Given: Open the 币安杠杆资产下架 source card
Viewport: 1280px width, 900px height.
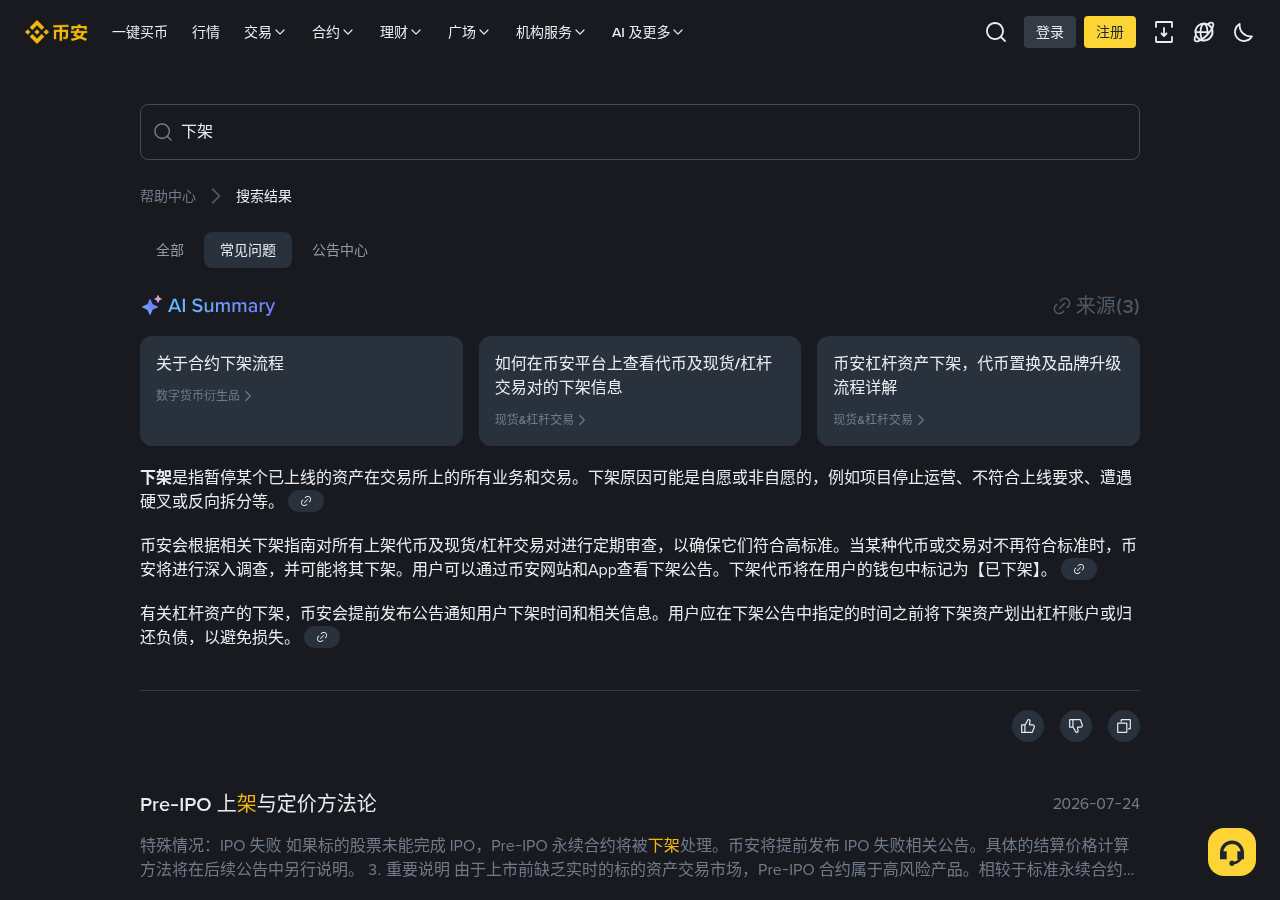Looking at the screenshot, I should pos(978,391).
